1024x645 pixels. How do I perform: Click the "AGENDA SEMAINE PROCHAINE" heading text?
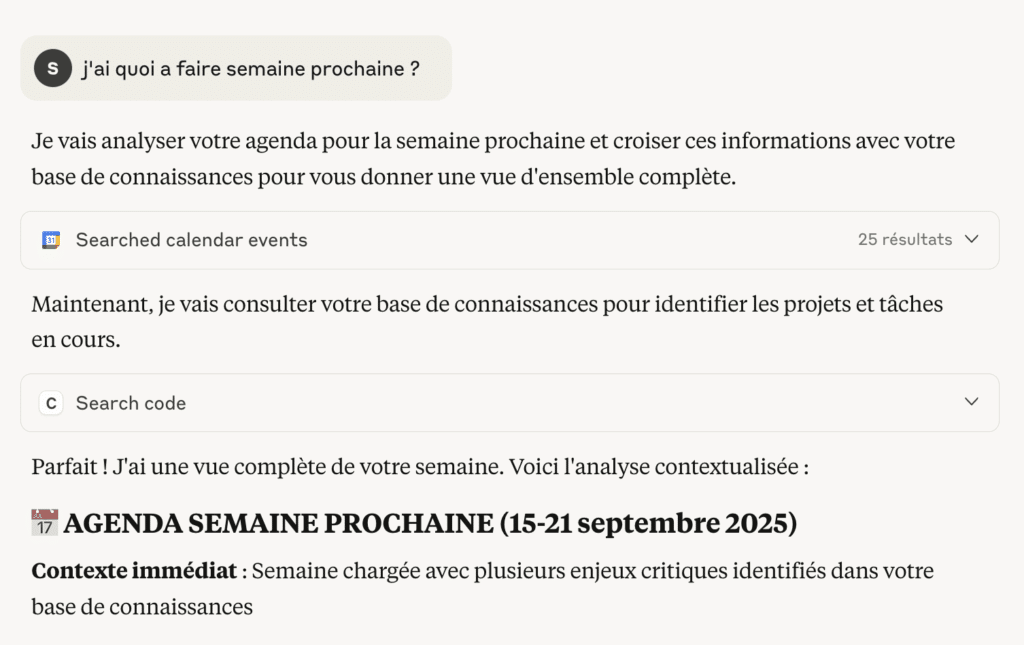278,523
